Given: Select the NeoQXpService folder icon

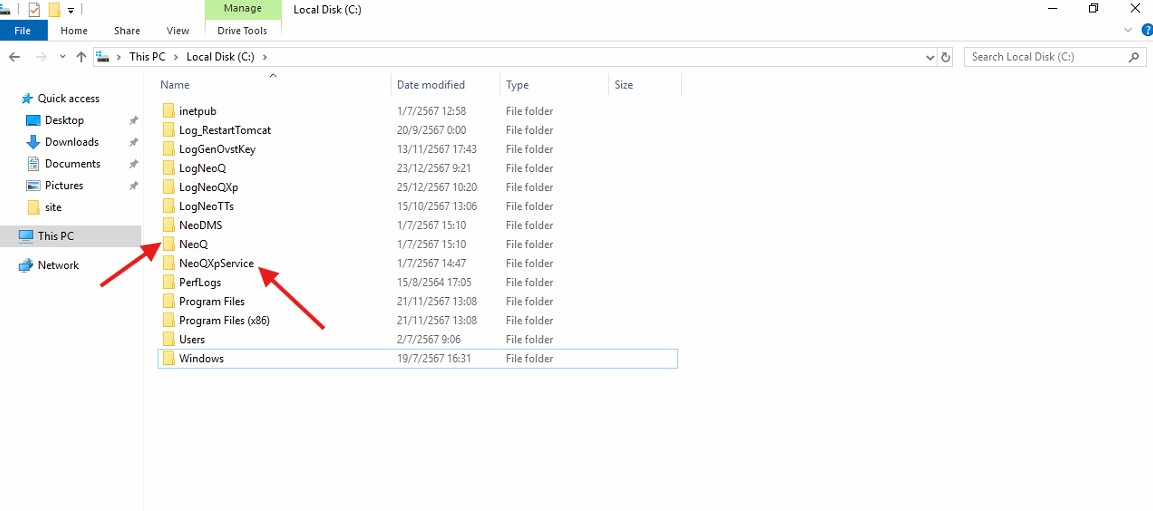Looking at the screenshot, I should pos(168,263).
